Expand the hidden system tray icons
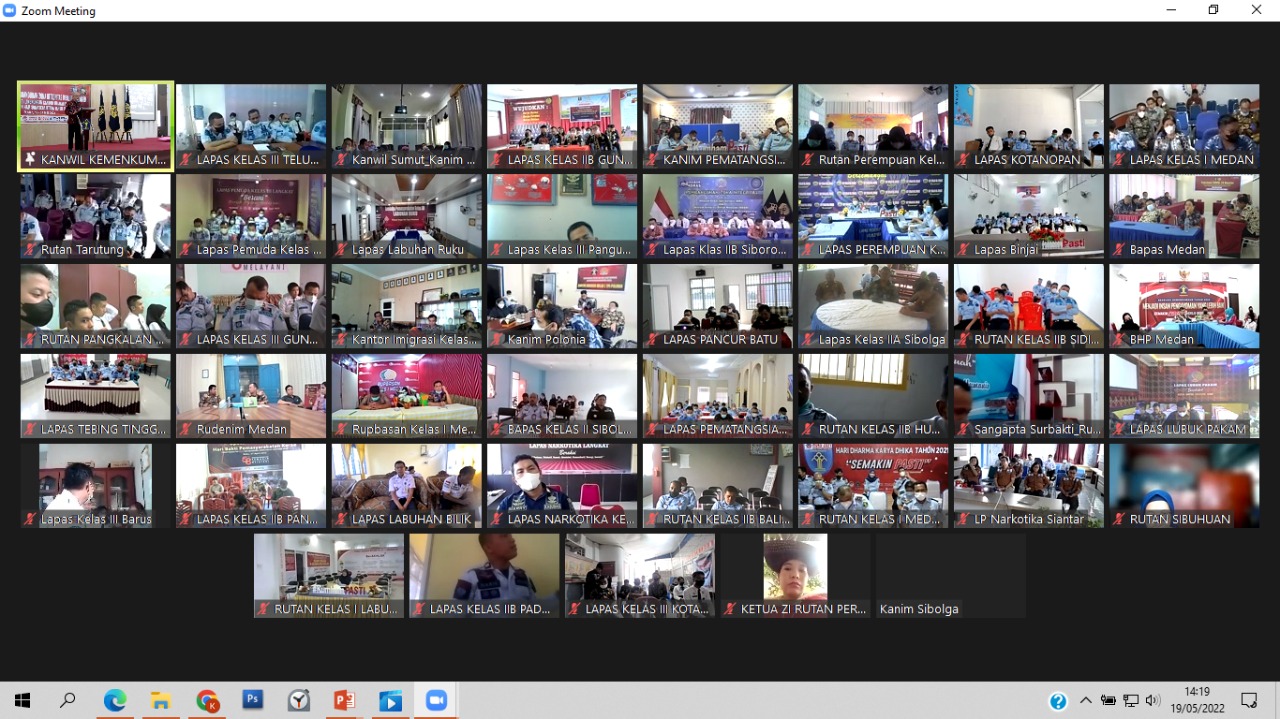Screen dimensions: 1280x719 1086,701
